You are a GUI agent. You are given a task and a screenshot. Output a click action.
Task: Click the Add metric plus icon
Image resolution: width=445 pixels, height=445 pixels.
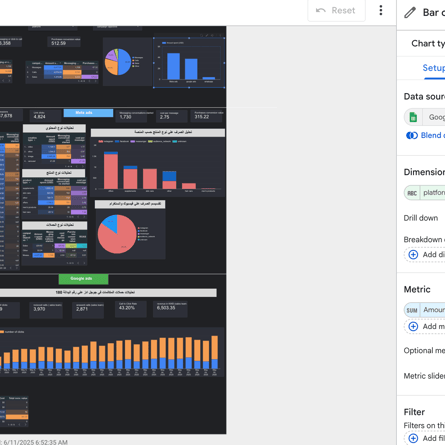[x=413, y=326]
